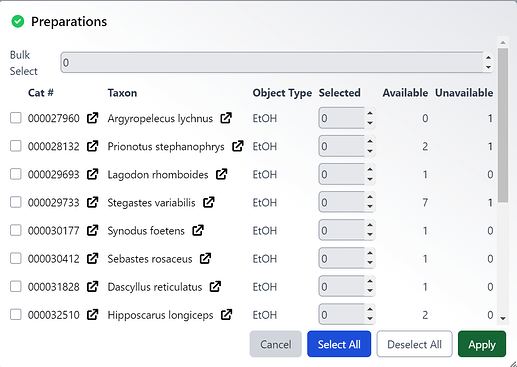Viewport: 517px width, 367px height.
Task: Click the green checkmark icon beside Preparations
Action: pos(18,22)
